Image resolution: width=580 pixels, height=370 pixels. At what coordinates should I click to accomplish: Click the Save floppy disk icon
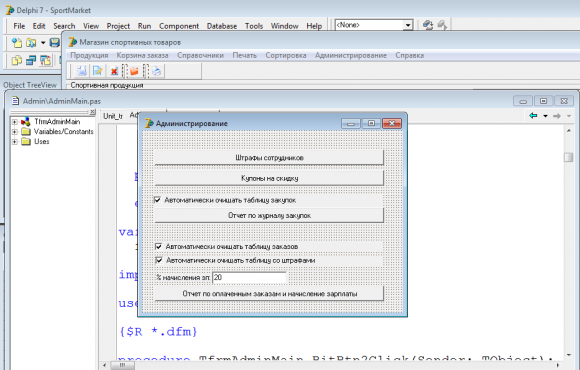tap(54, 43)
